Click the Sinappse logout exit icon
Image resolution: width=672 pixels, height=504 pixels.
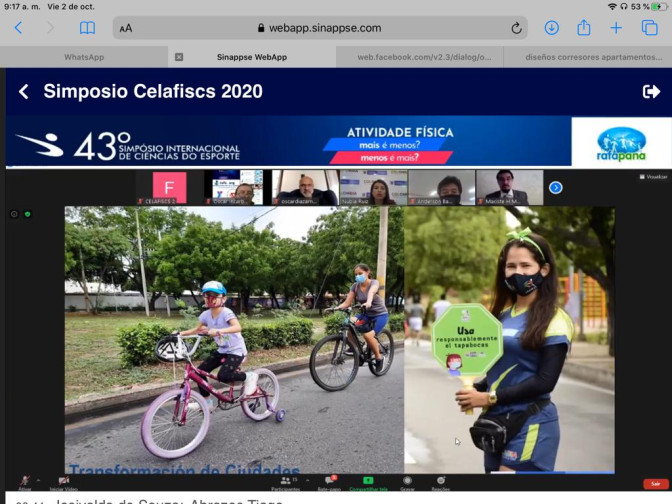point(651,92)
